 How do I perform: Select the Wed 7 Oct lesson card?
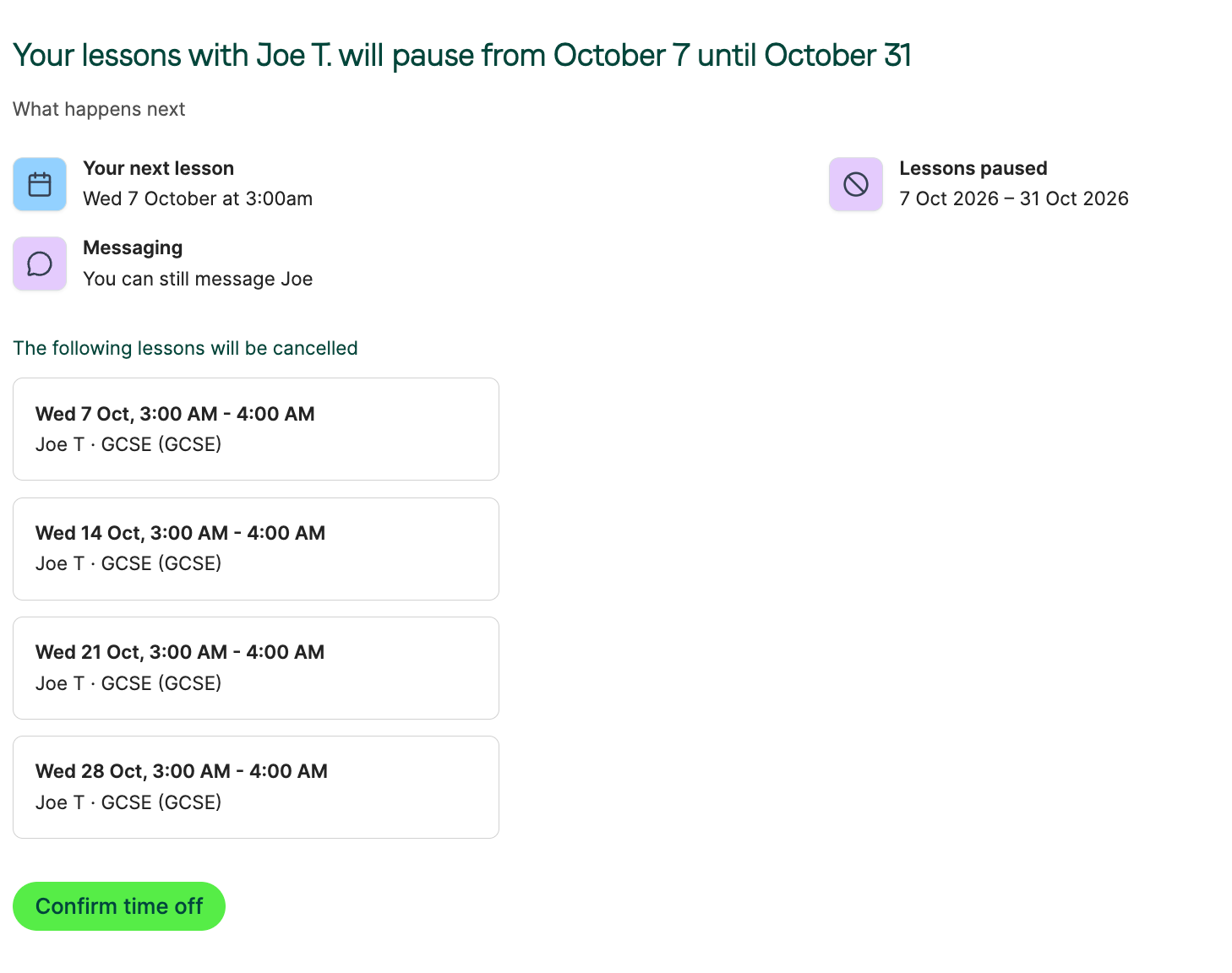coord(256,429)
